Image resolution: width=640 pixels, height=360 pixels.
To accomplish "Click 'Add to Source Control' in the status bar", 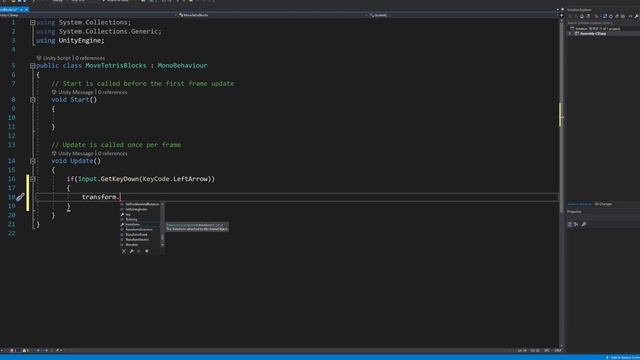I will (x=624, y=357).
